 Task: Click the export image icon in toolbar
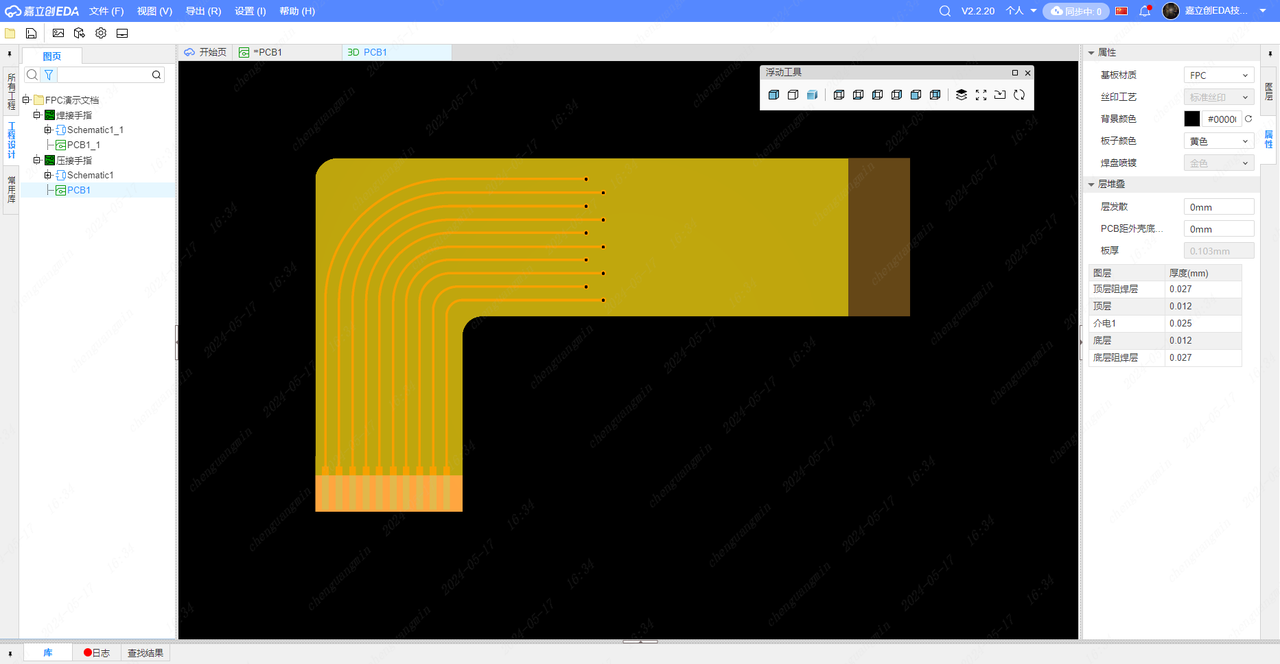(58, 33)
